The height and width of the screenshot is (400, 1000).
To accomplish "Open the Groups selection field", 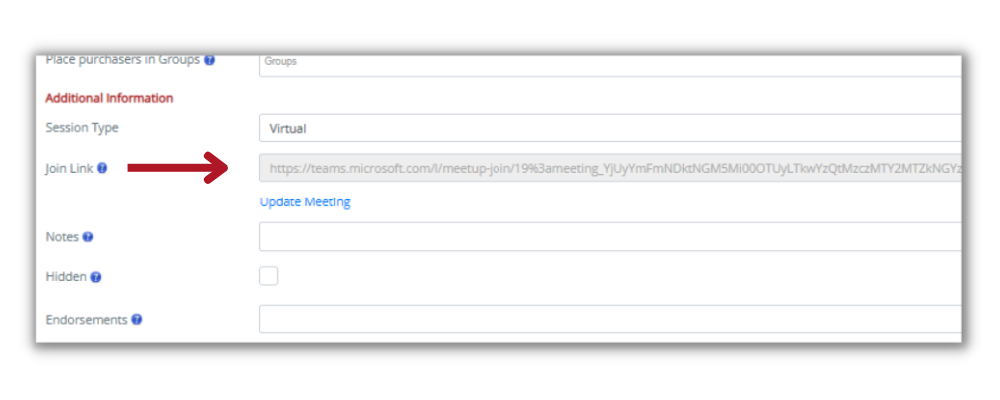I will [610, 64].
